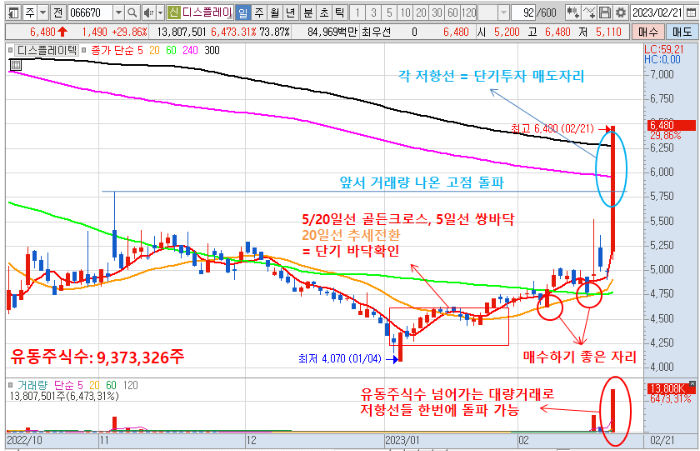
Task: Click the 종가 단순 moving average legend
Action: (111, 50)
